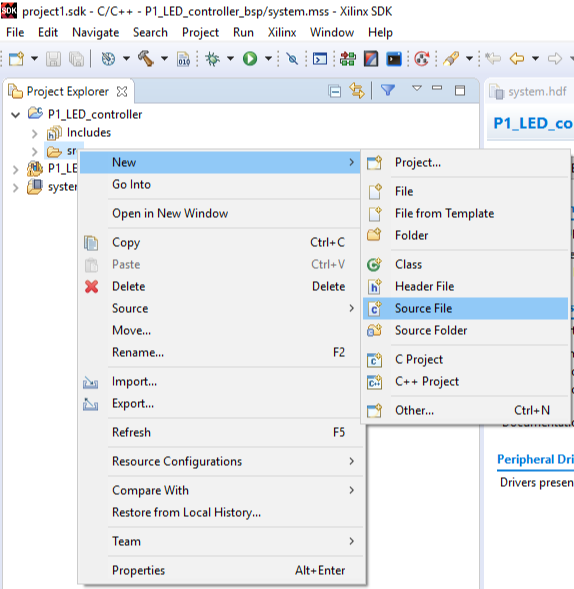The width and height of the screenshot is (574, 589).
Task: Click Import... in context menu
Action: (221, 382)
